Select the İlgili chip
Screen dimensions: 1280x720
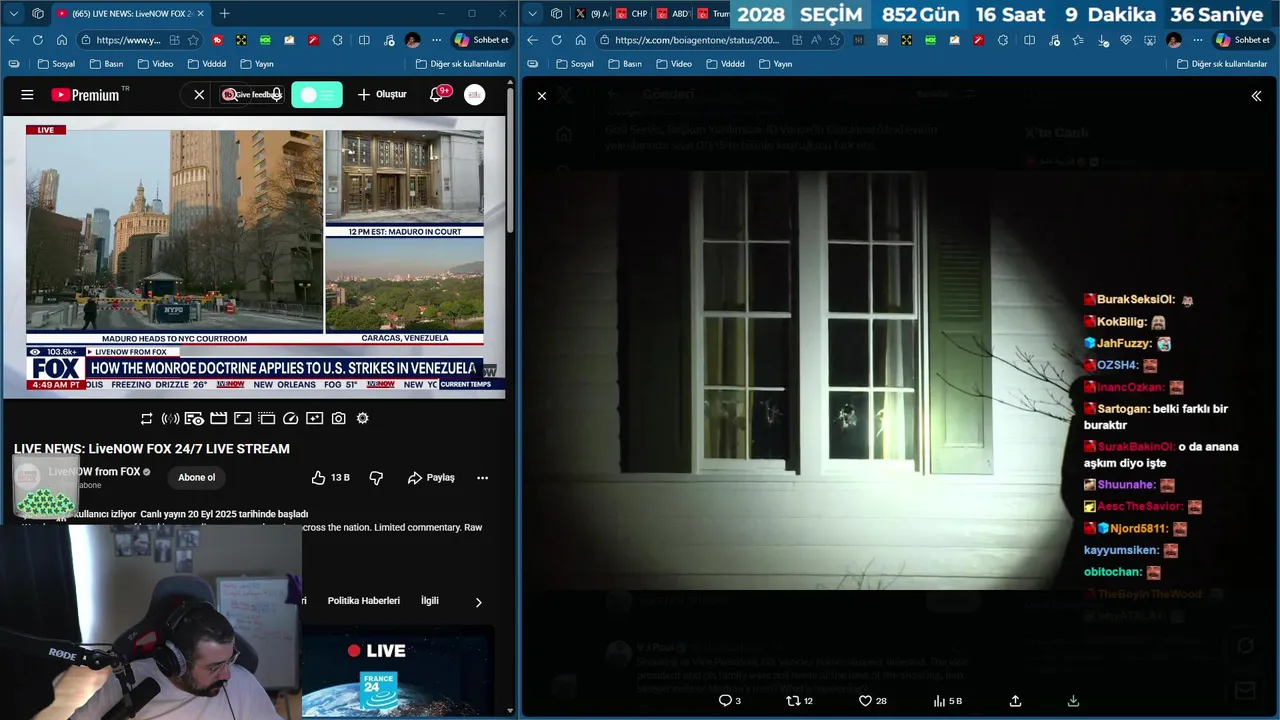(x=430, y=601)
